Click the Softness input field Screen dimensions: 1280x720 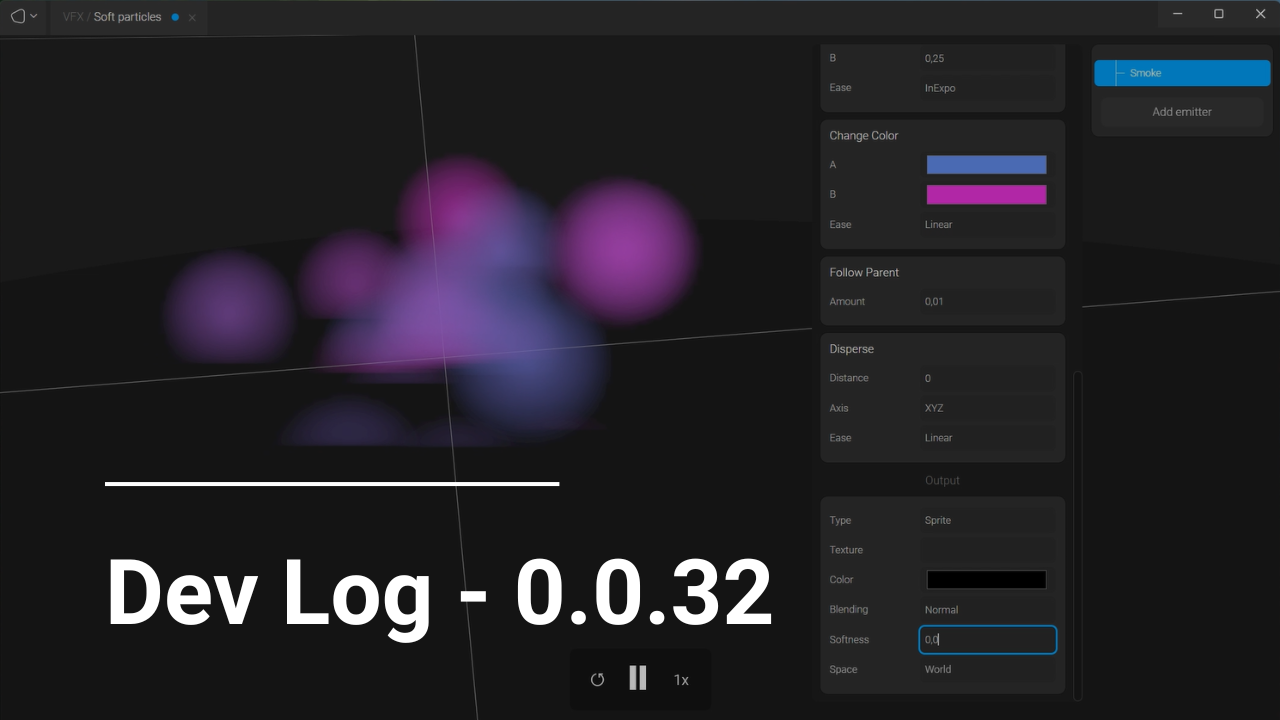[988, 639]
